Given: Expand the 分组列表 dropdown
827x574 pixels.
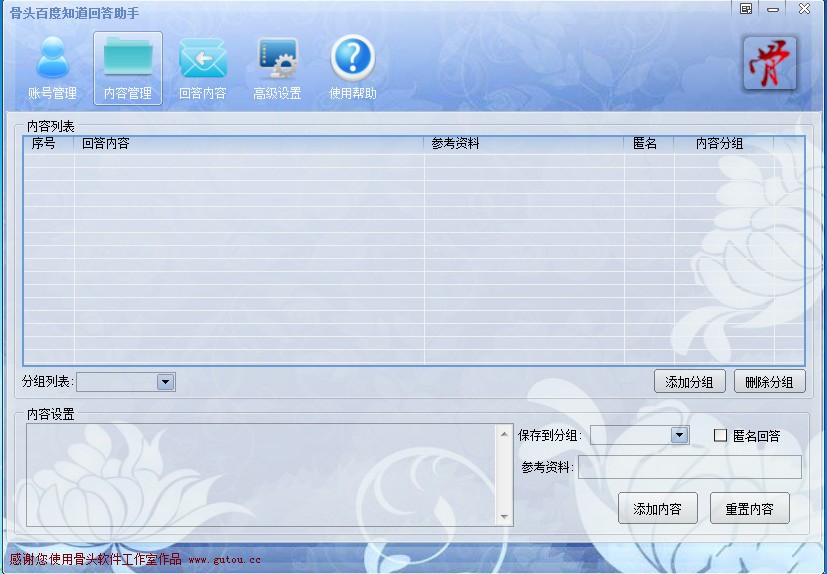Looking at the screenshot, I should [x=165, y=382].
